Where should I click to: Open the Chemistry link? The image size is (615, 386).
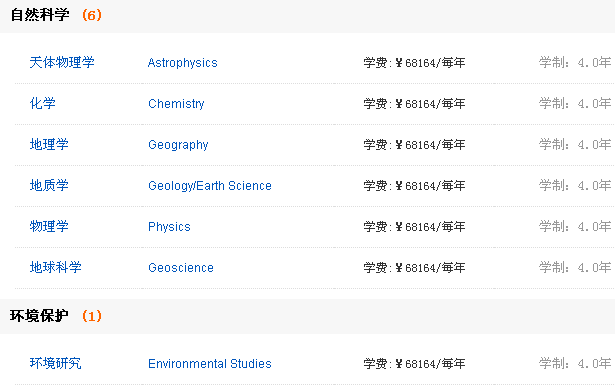click(x=176, y=104)
